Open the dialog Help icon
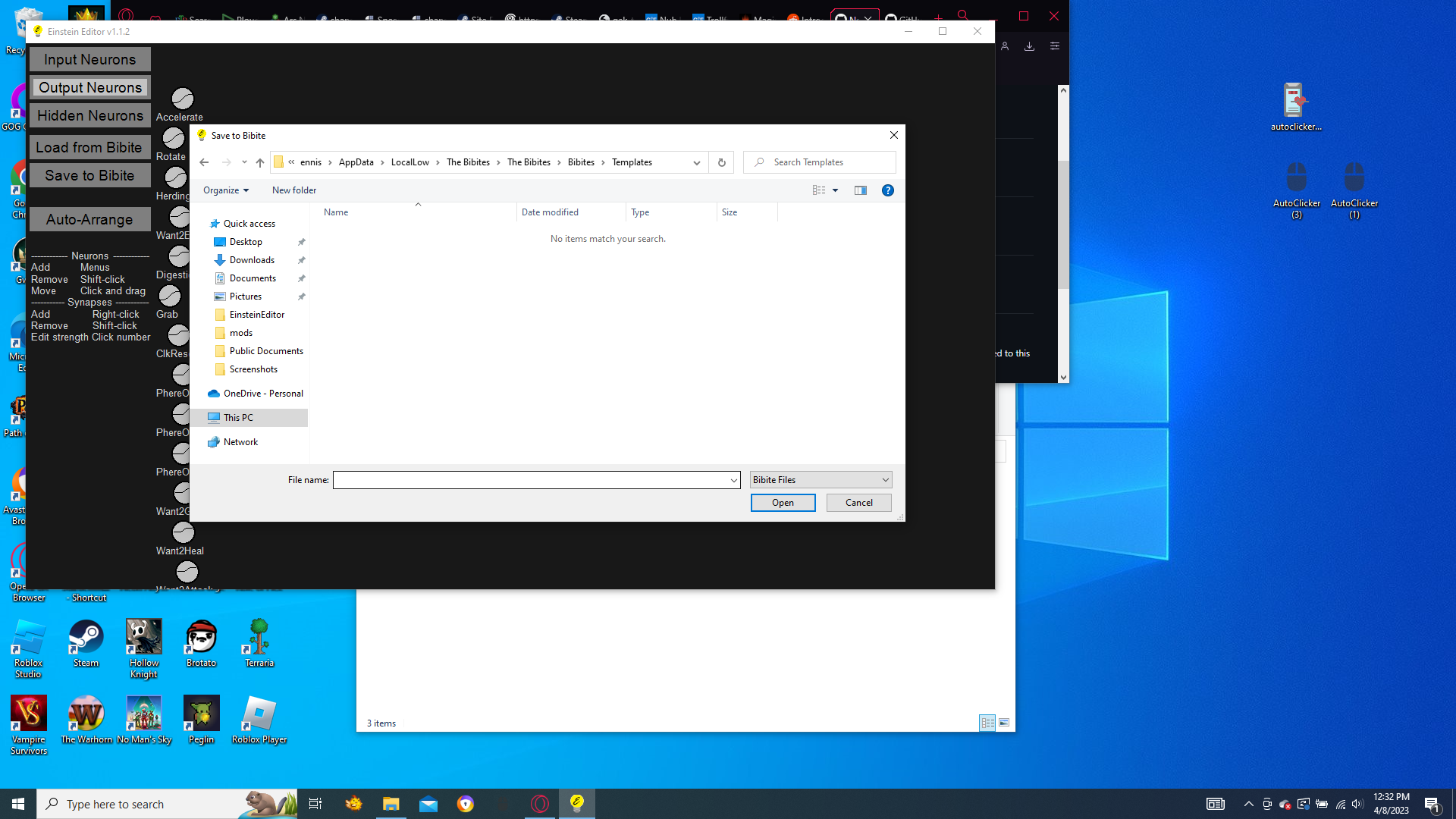This screenshot has height=819, width=1456. click(x=888, y=190)
